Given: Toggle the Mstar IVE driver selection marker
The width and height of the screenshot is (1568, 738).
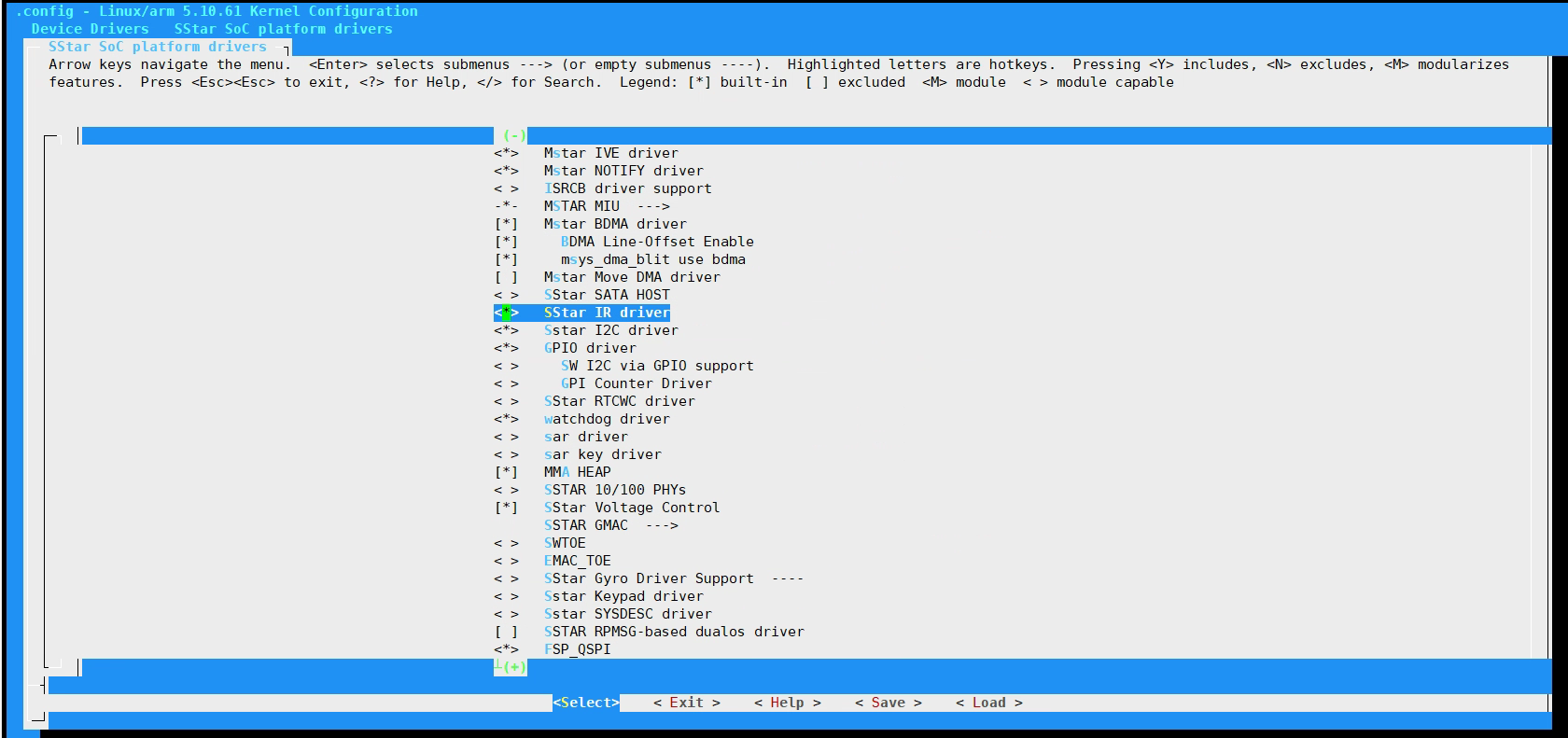Looking at the screenshot, I should (506, 153).
